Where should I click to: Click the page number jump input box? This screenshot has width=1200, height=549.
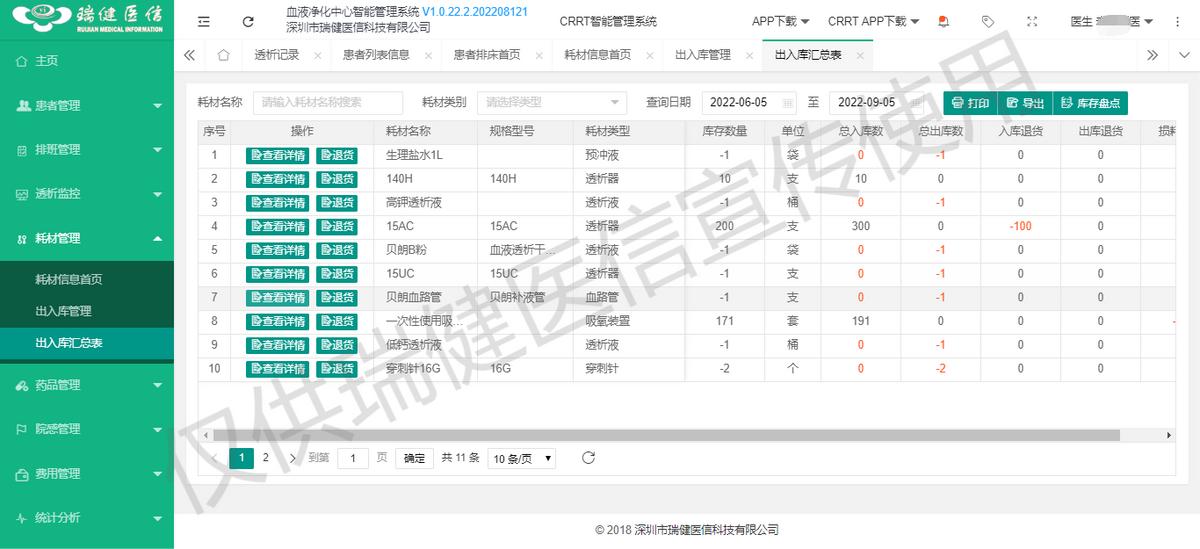(x=353, y=458)
